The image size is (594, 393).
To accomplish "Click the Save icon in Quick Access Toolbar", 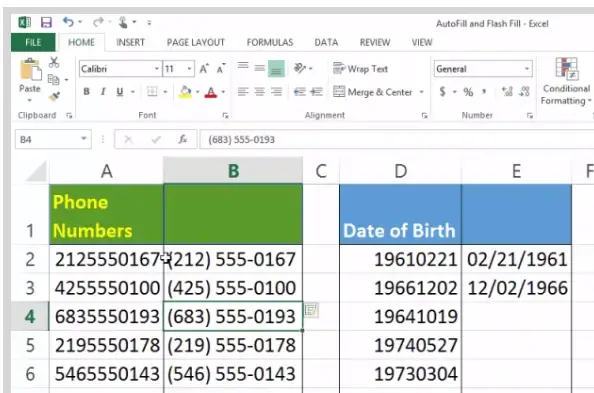I will pyautogui.click(x=46, y=22).
